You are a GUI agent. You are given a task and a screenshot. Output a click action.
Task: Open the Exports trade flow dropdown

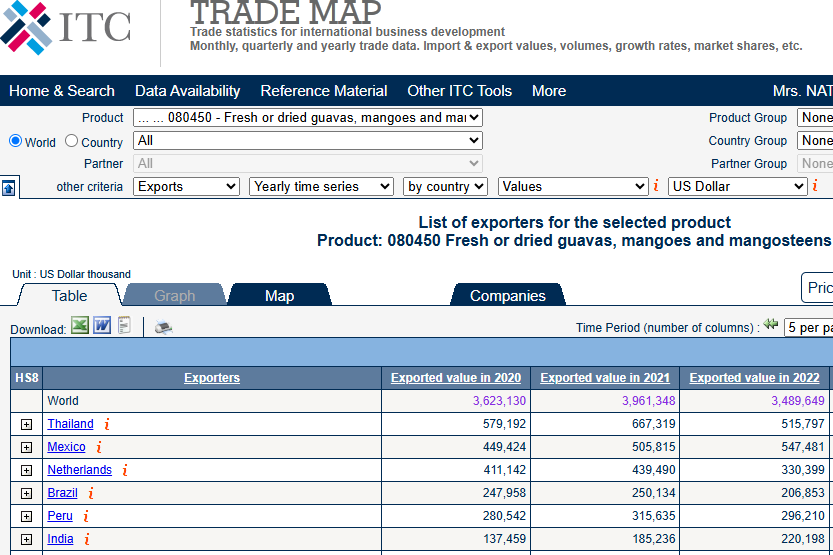185,186
